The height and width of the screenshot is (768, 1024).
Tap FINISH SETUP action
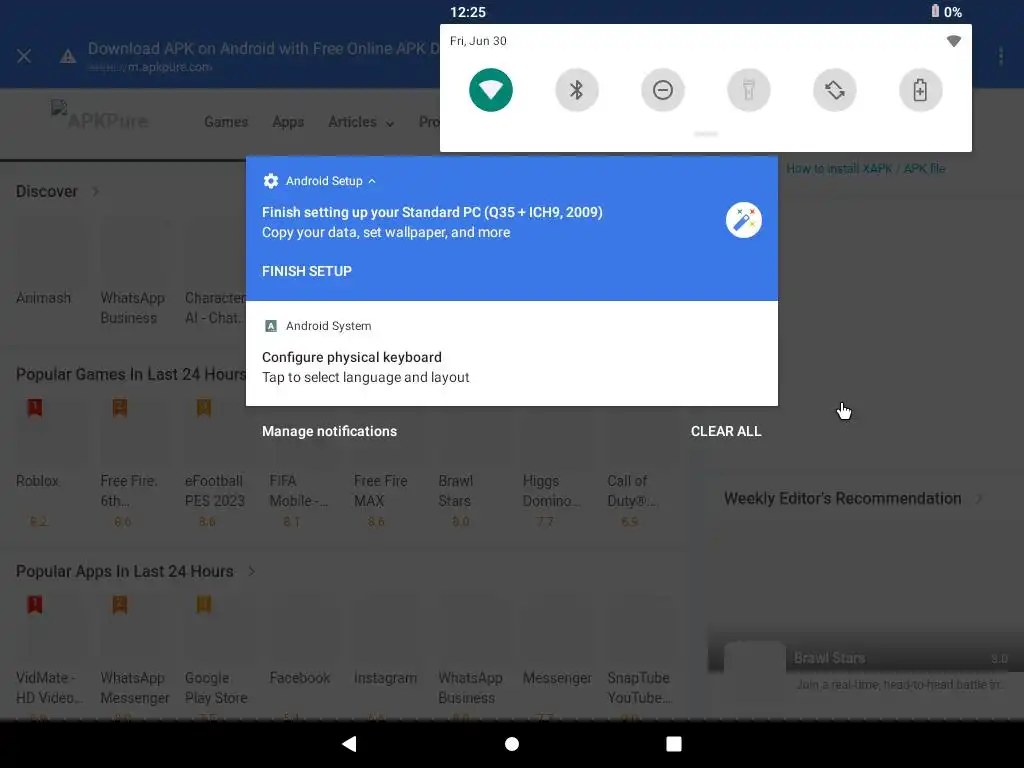pyautogui.click(x=307, y=271)
